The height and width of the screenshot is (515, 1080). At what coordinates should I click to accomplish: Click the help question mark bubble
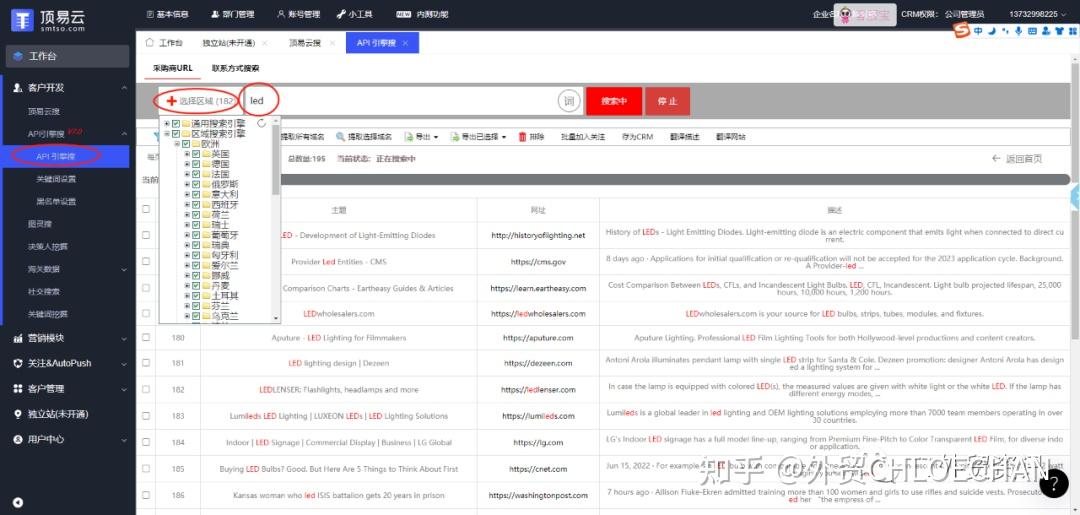(x=1054, y=483)
